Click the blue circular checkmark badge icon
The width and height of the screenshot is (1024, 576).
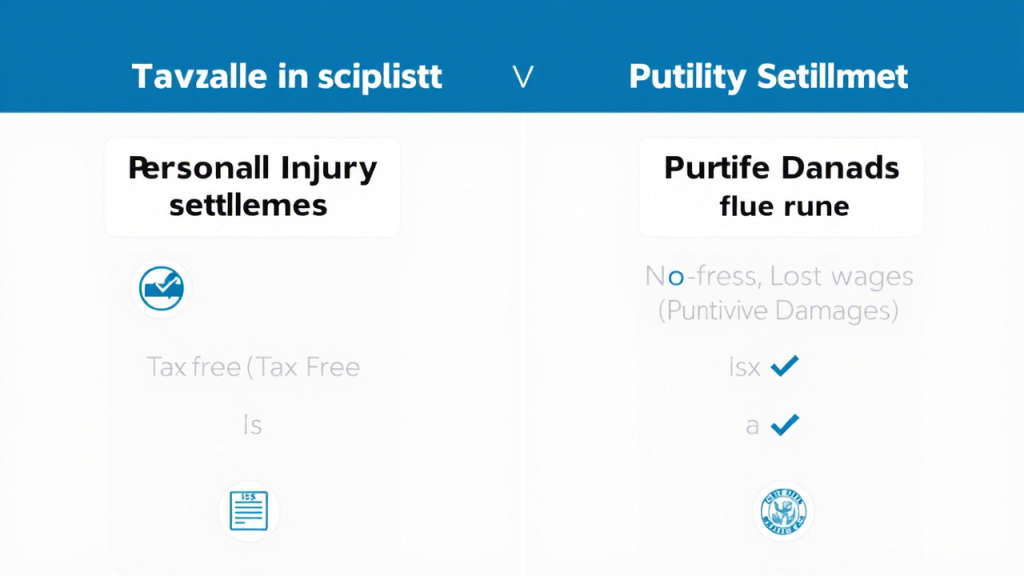(161, 288)
